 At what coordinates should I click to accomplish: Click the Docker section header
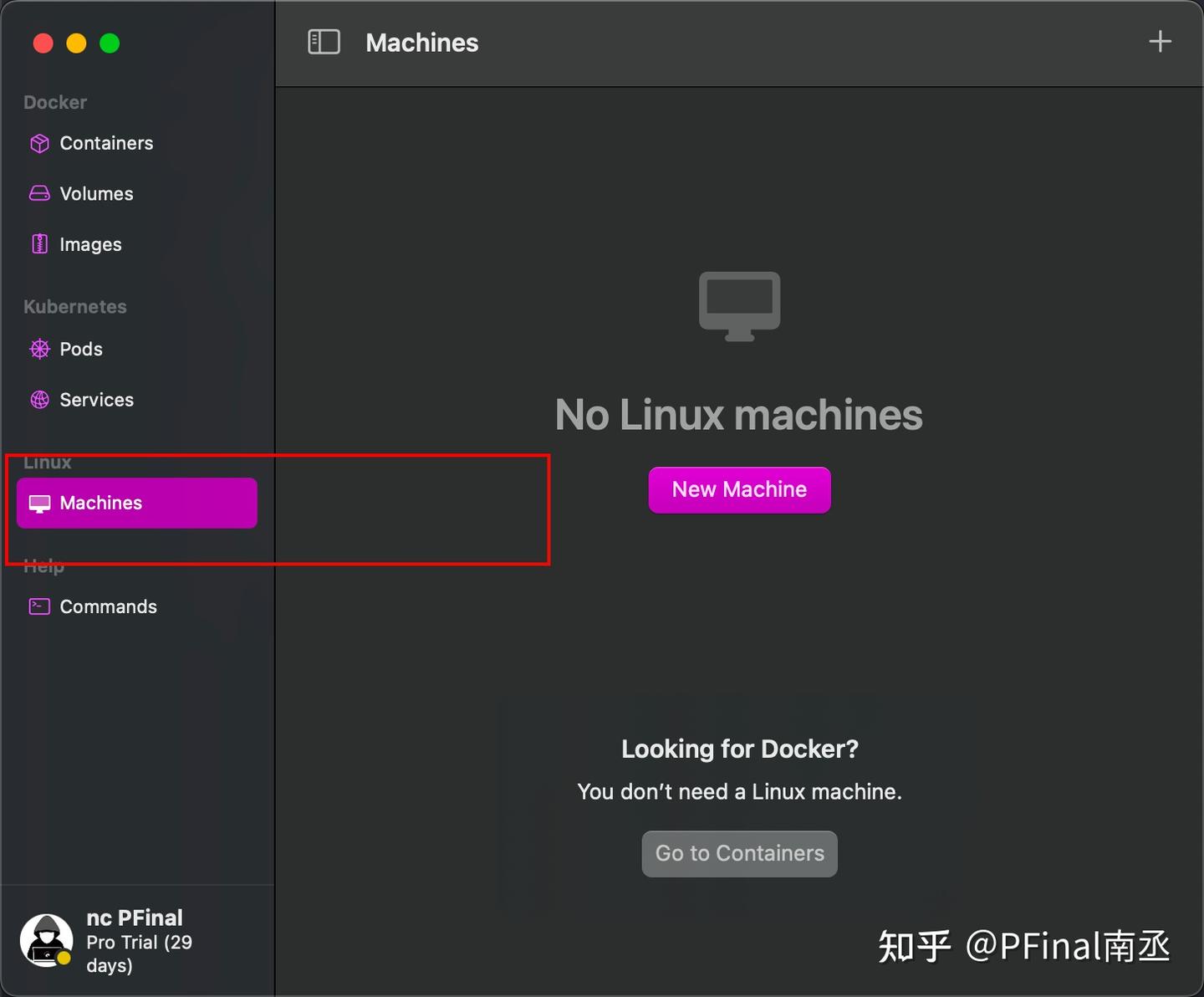point(54,102)
